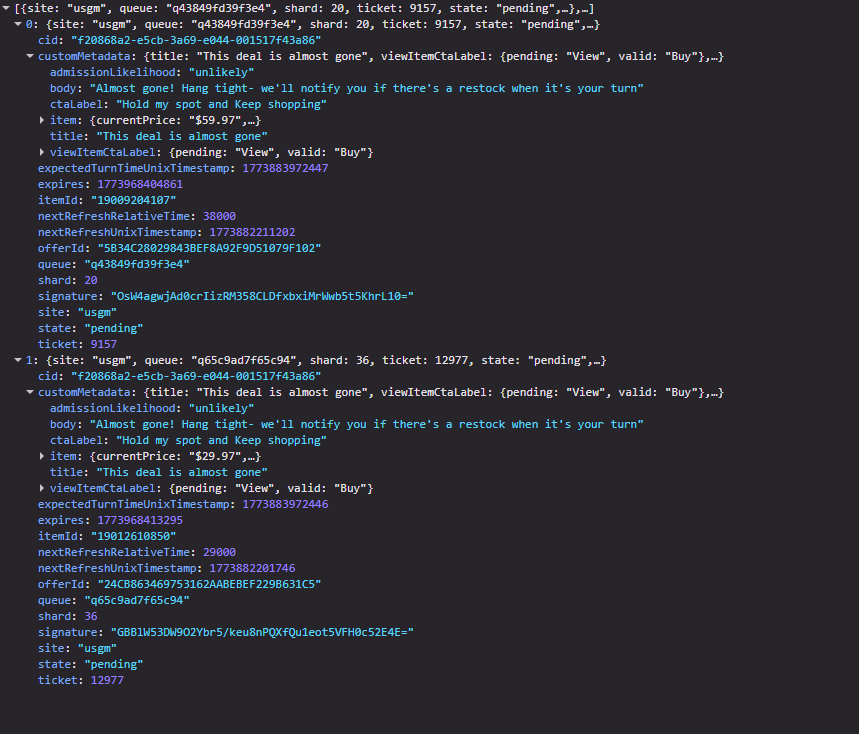Collapse the root array disclosure triangle

pyautogui.click(x=6, y=8)
